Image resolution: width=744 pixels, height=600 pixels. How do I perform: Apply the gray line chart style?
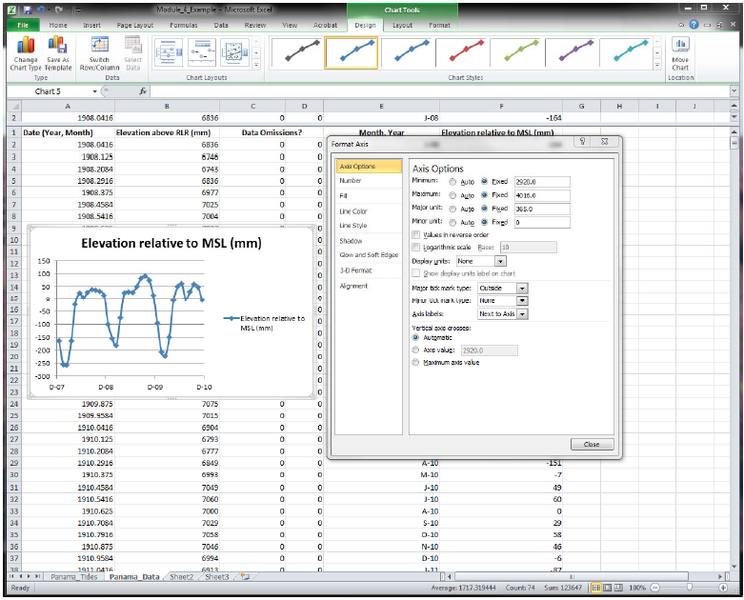point(297,52)
